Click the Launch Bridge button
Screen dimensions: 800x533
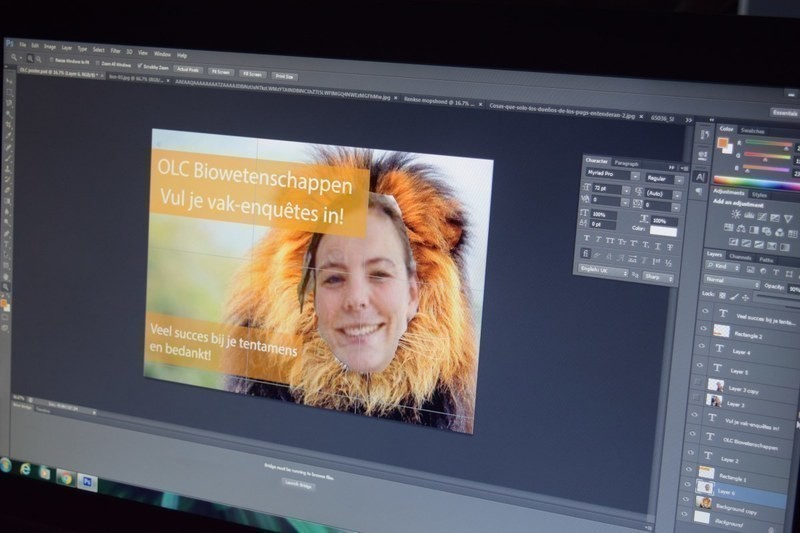tap(298, 485)
